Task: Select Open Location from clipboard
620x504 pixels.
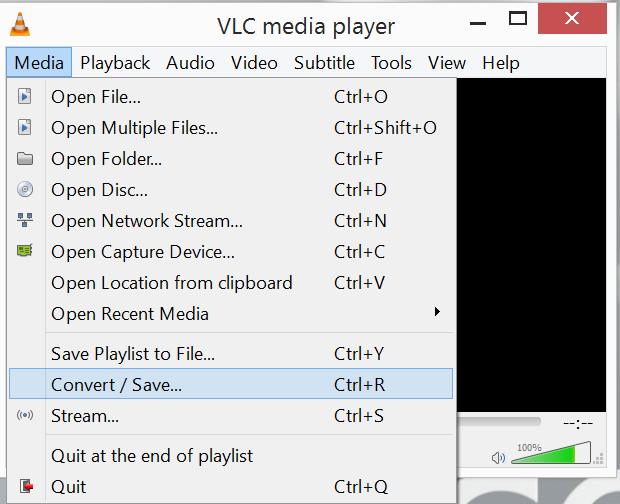Action: pyautogui.click(x=172, y=283)
